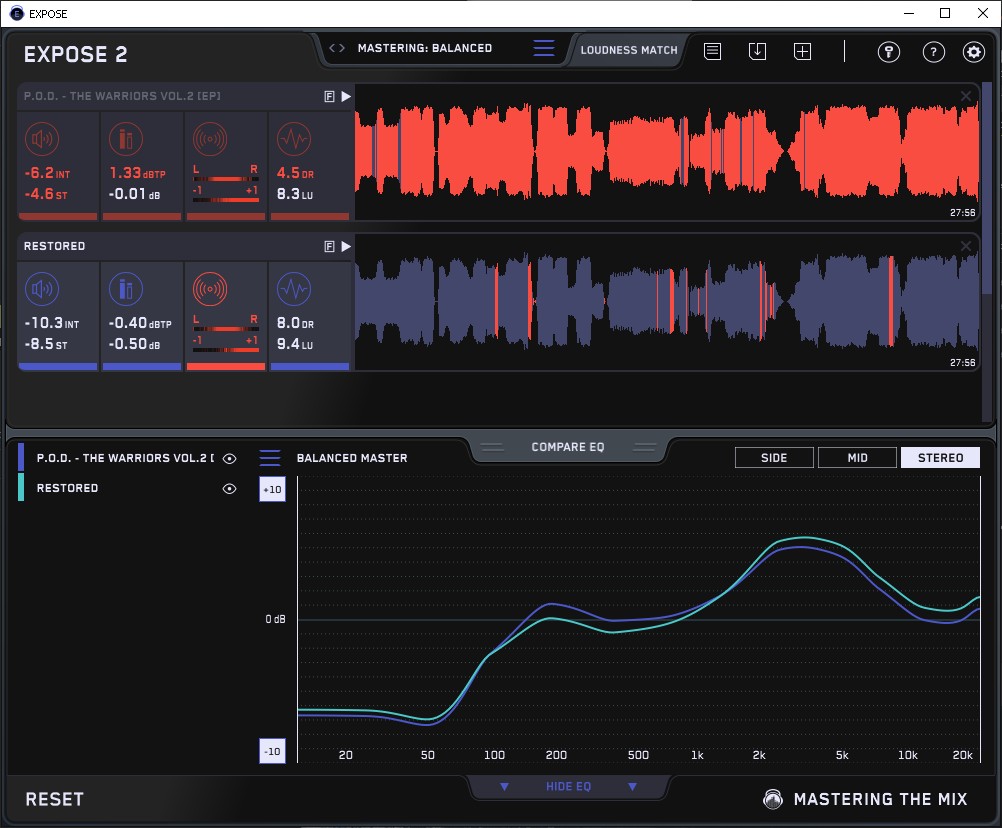This screenshot has height=828, width=1002.
Task: Toggle visibility of RESTORED EQ curve
Action: click(229, 489)
